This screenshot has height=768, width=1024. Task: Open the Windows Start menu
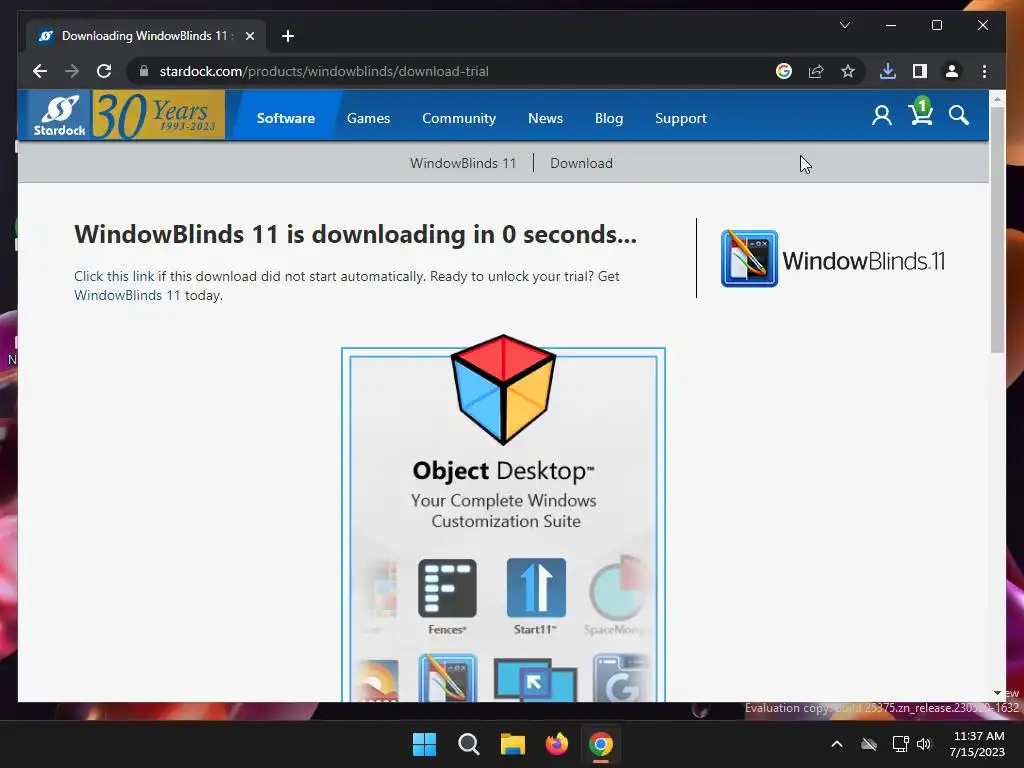coord(424,744)
